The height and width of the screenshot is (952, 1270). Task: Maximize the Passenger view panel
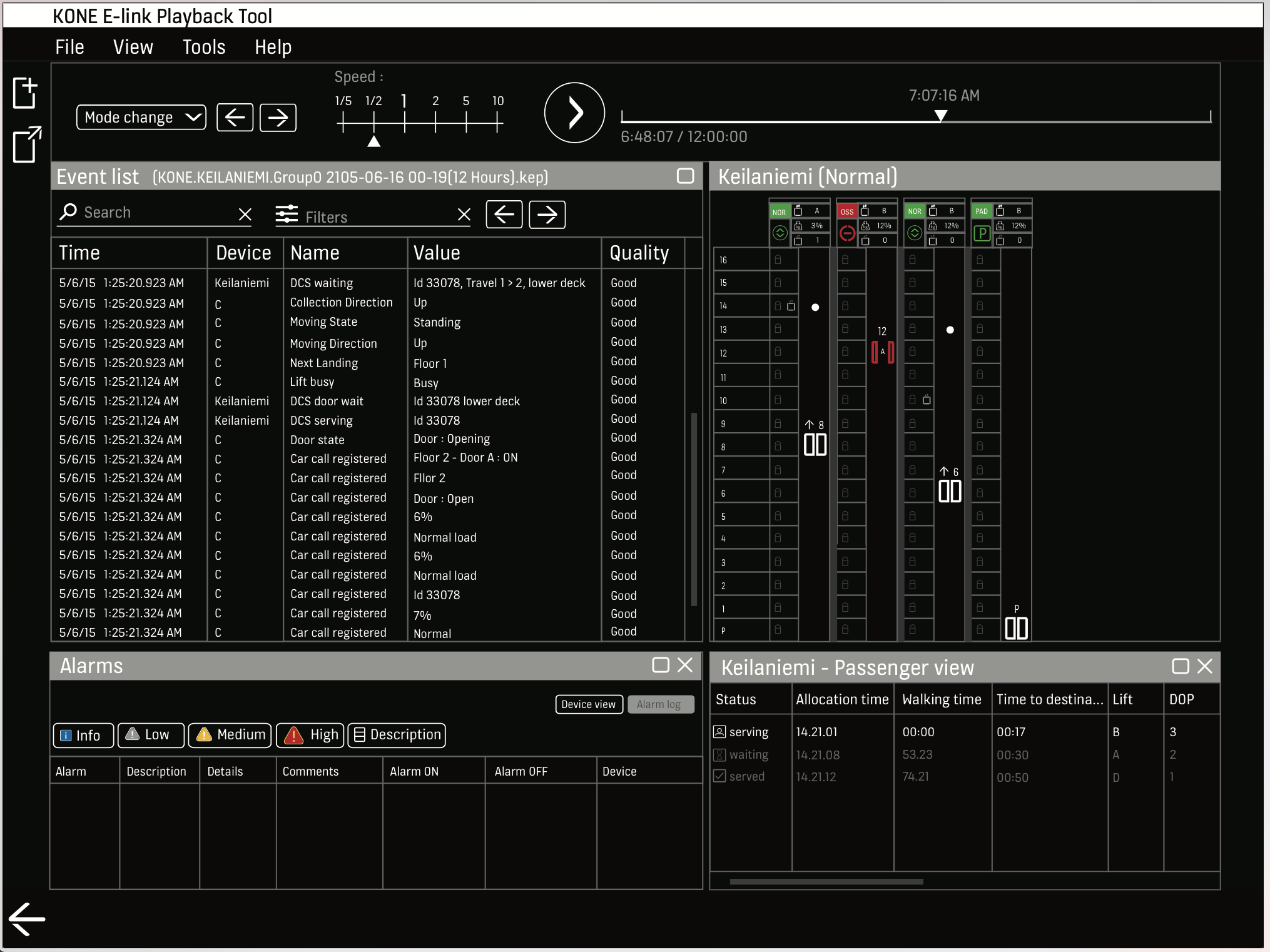point(1180,666)
